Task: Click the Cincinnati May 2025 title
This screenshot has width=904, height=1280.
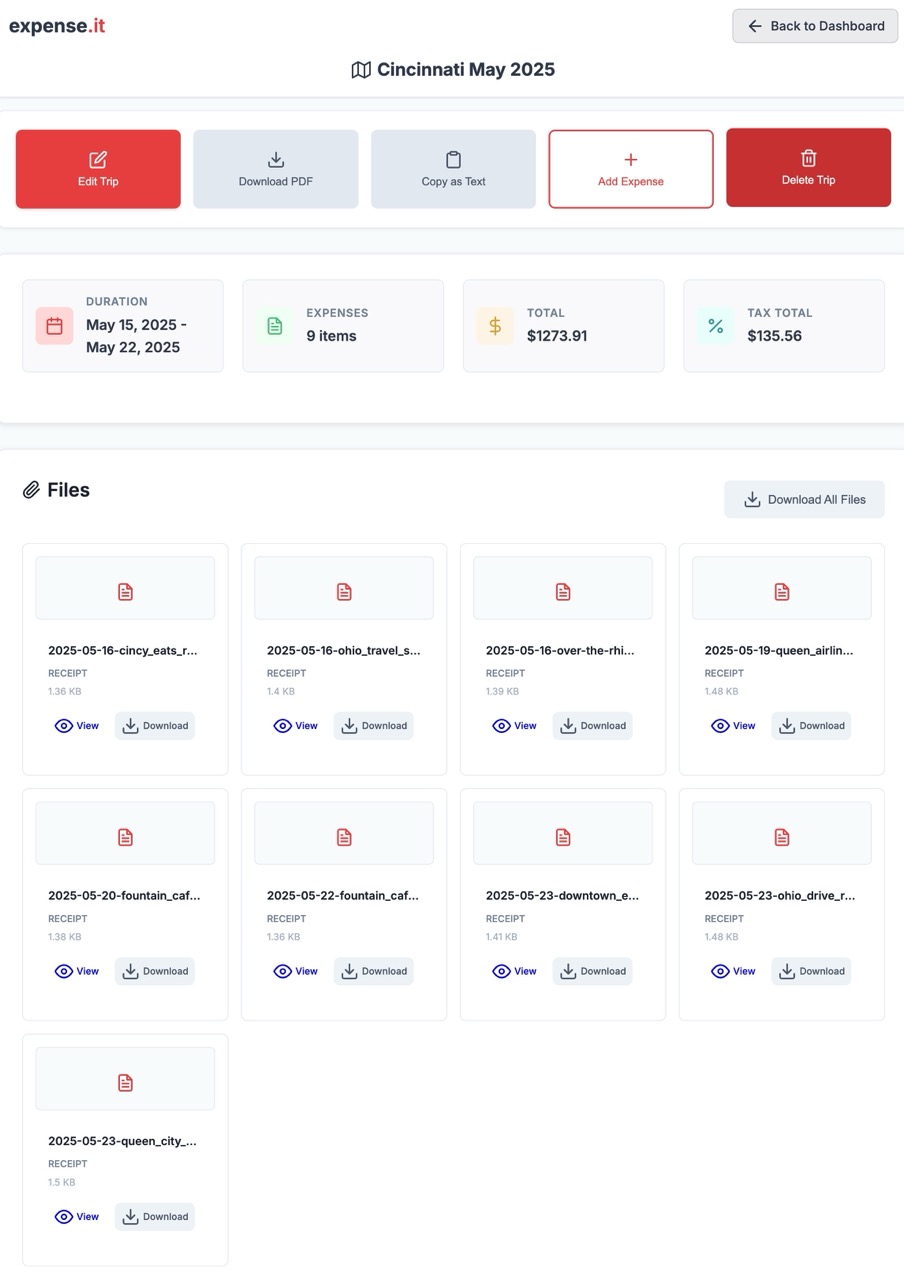Action: pyautogui.click(x=466, y=70)
